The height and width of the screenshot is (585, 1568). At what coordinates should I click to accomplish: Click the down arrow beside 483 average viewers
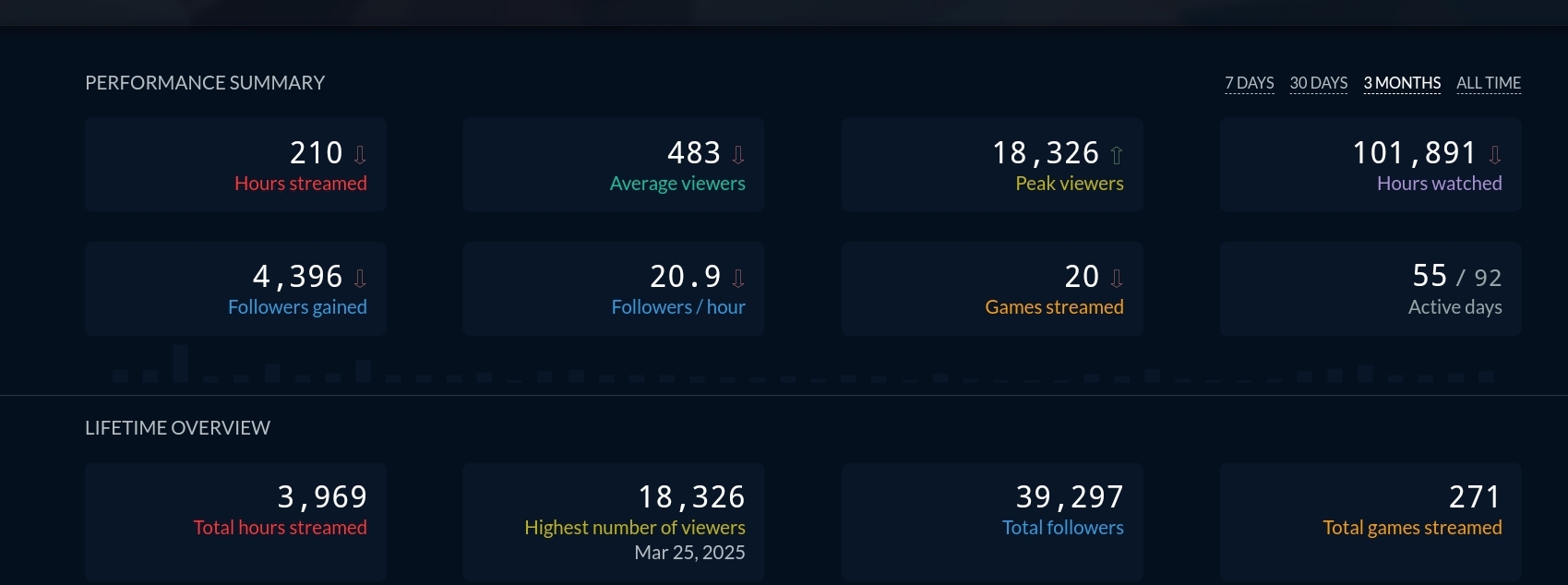[738, 155]
